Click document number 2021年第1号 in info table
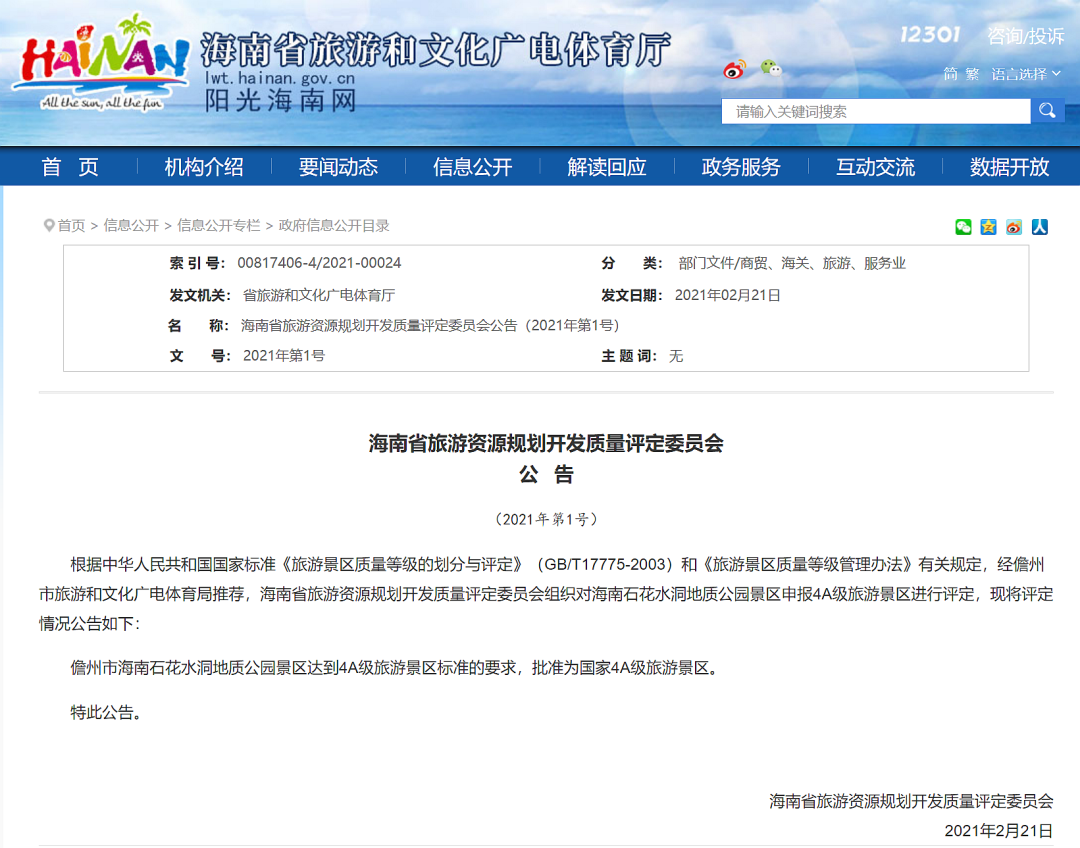 coord(284,355)
